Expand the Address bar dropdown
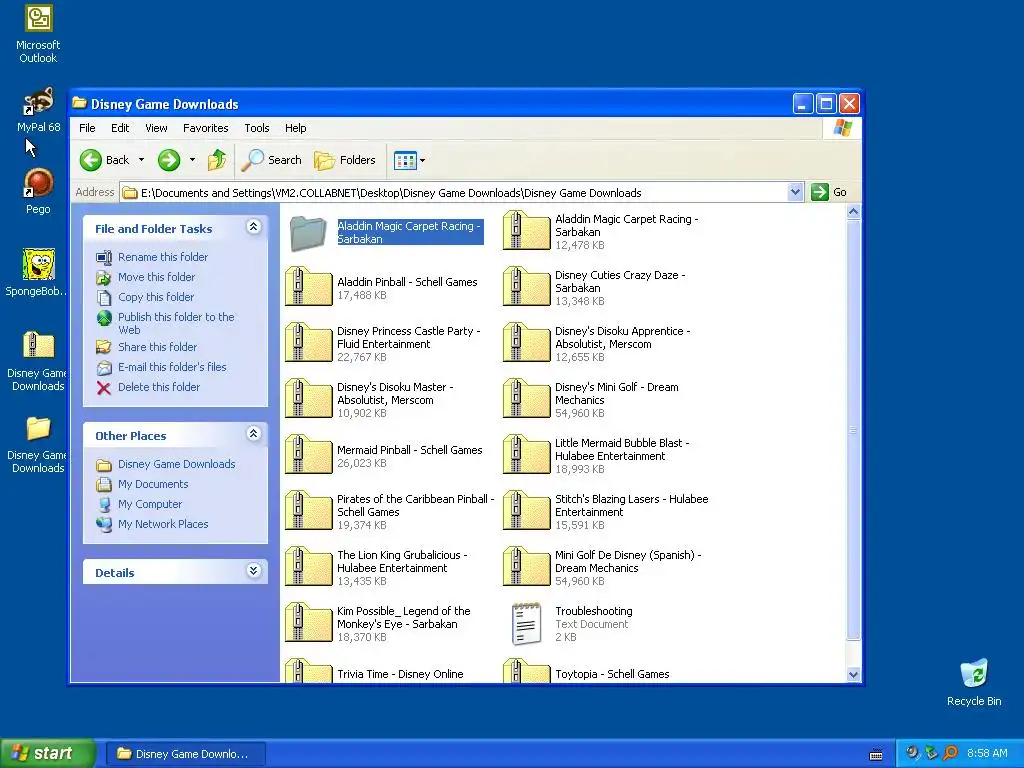1024x768 pixels. click(795, 192)
